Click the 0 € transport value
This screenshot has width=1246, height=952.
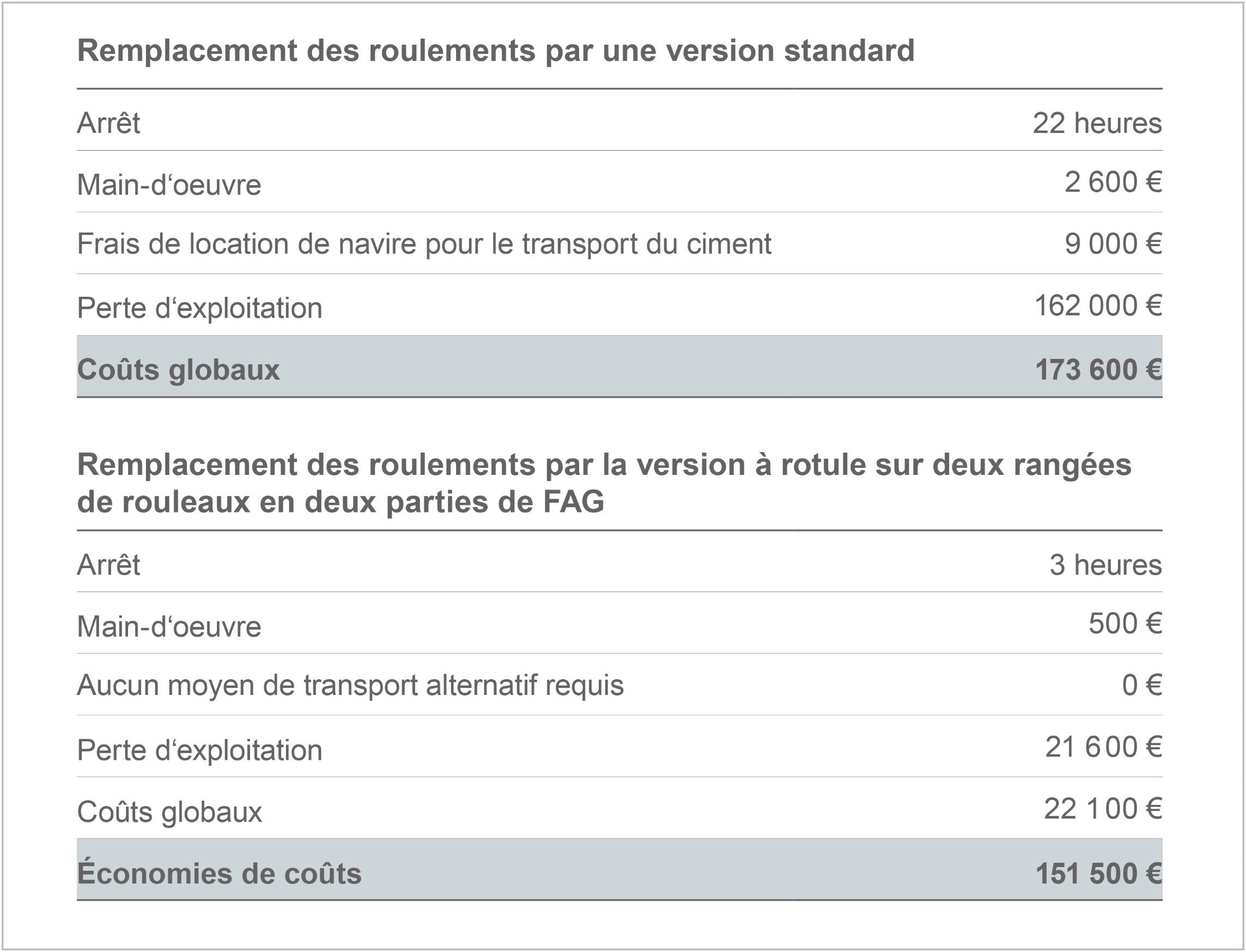1142,685
